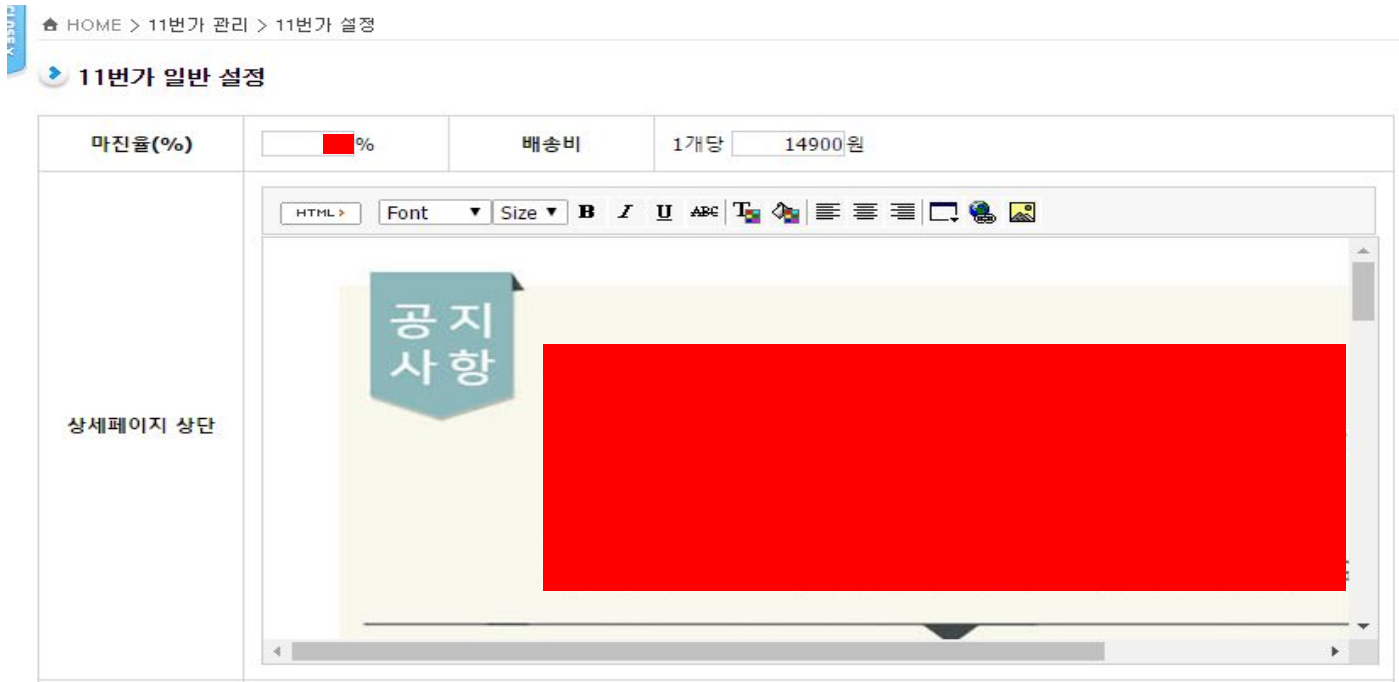Click the HOME breadcrumb link
This screenshot has height=682, width=1399.
click(93, 25)
